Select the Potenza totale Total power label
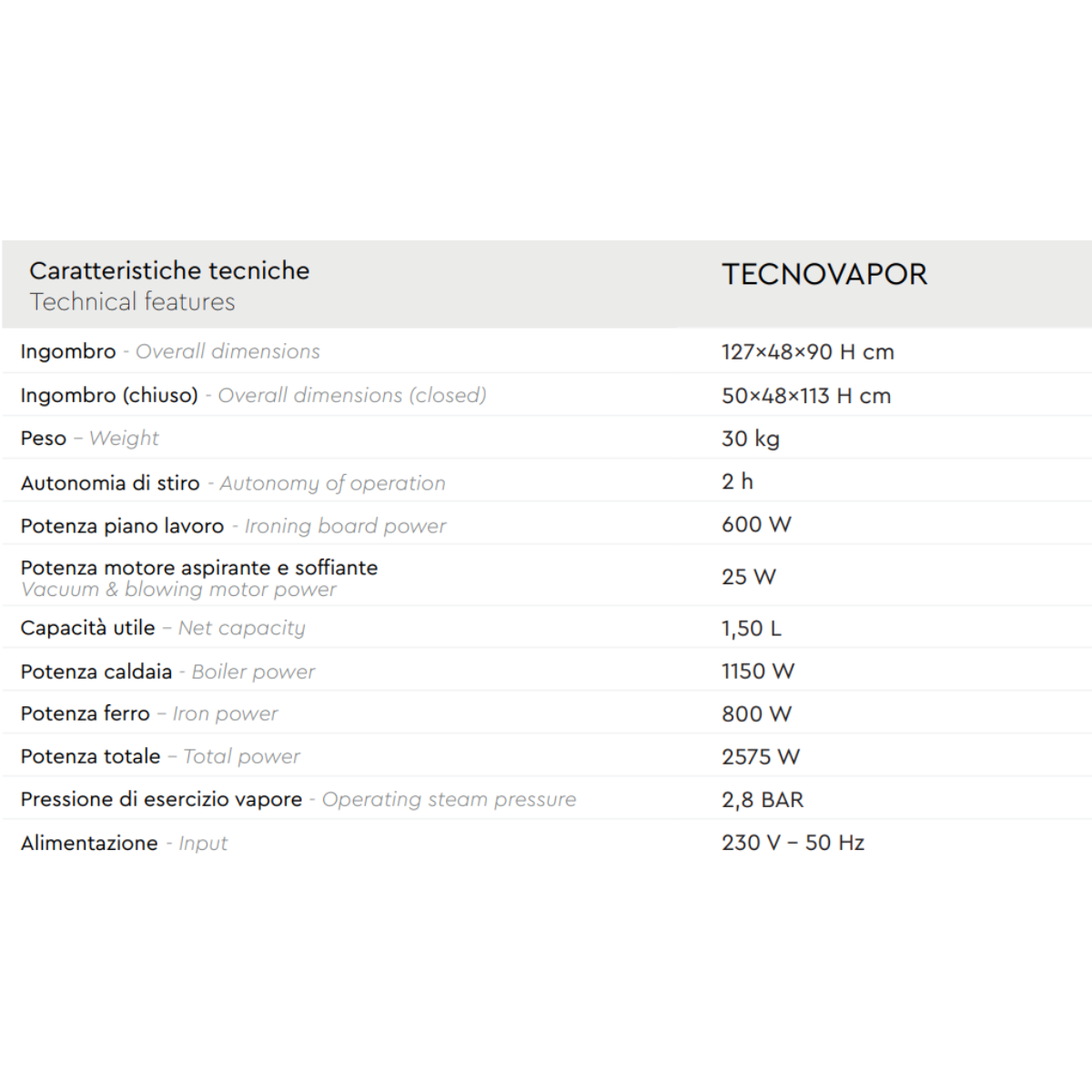Image resolution: width=1092 pixels, height=1092 pixels. [160, 757]
